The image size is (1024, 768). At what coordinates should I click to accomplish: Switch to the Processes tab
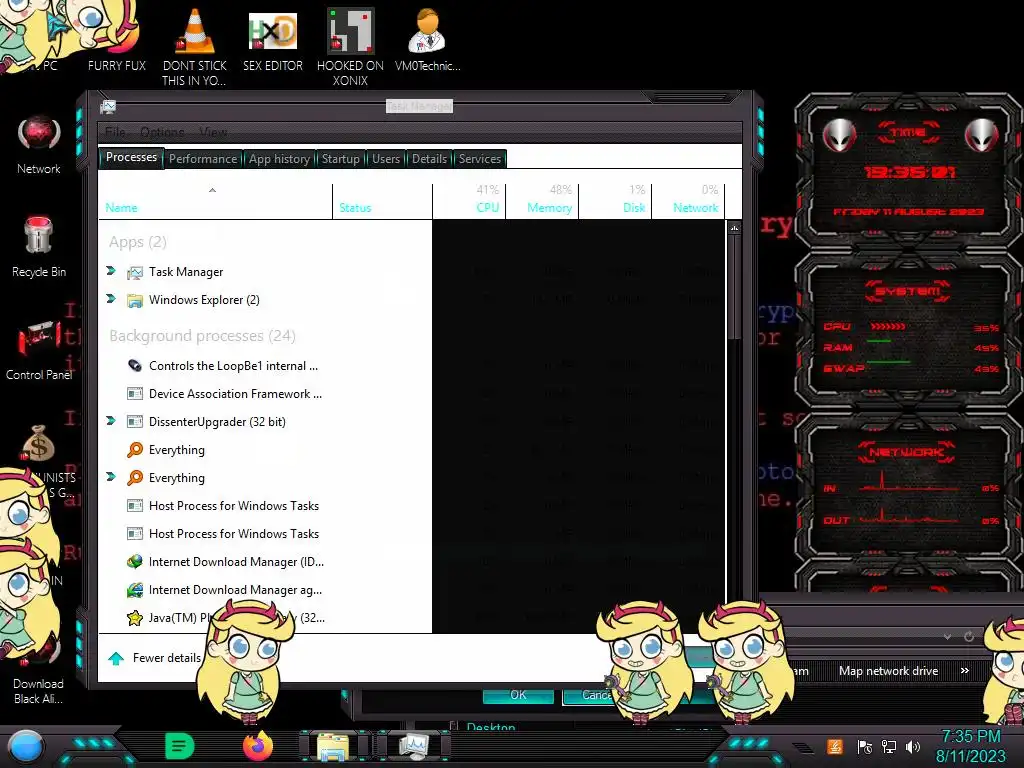(x=131, y=157)
